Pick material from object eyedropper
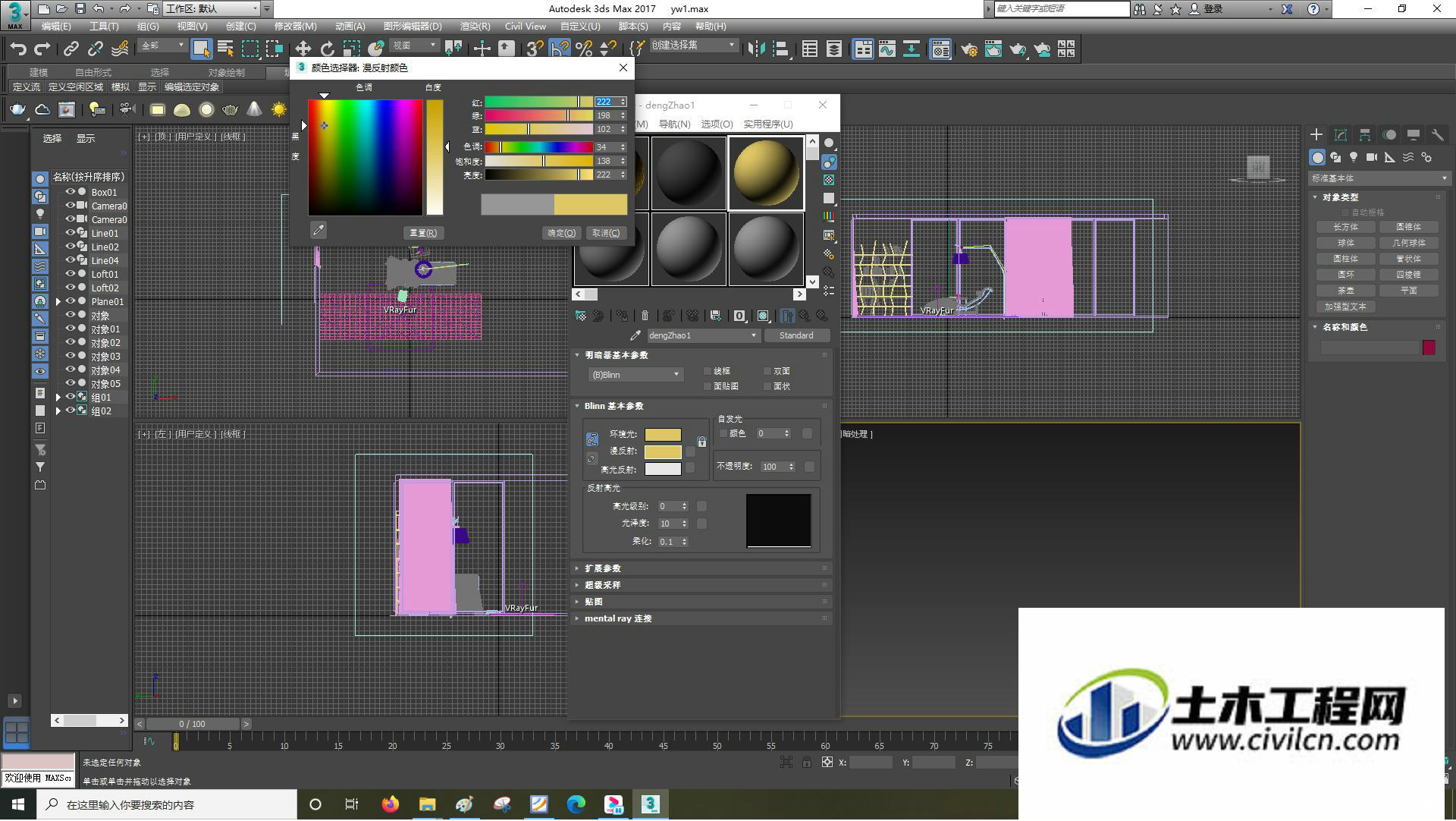This screenshot has width=1456, height=821. (x=635, y=335)
